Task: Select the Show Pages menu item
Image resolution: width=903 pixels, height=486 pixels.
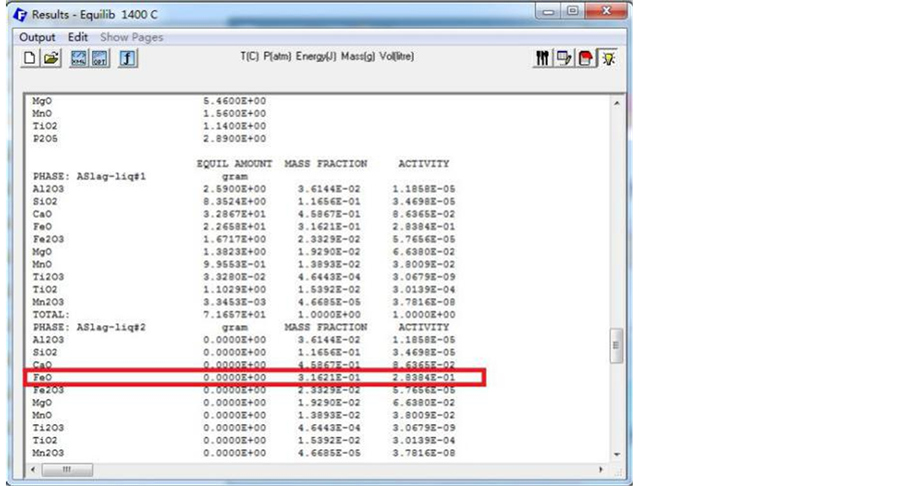Action: [131, 37]
